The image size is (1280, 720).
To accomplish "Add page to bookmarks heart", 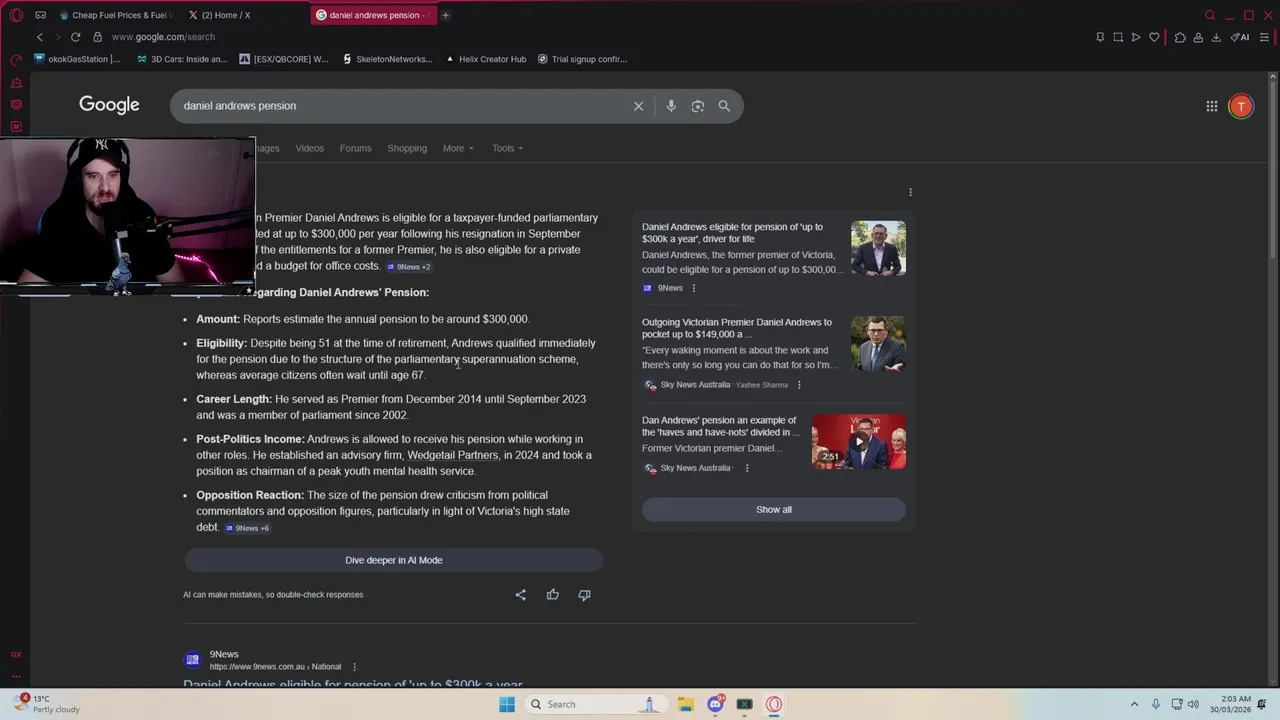I will pos(1154,37).
